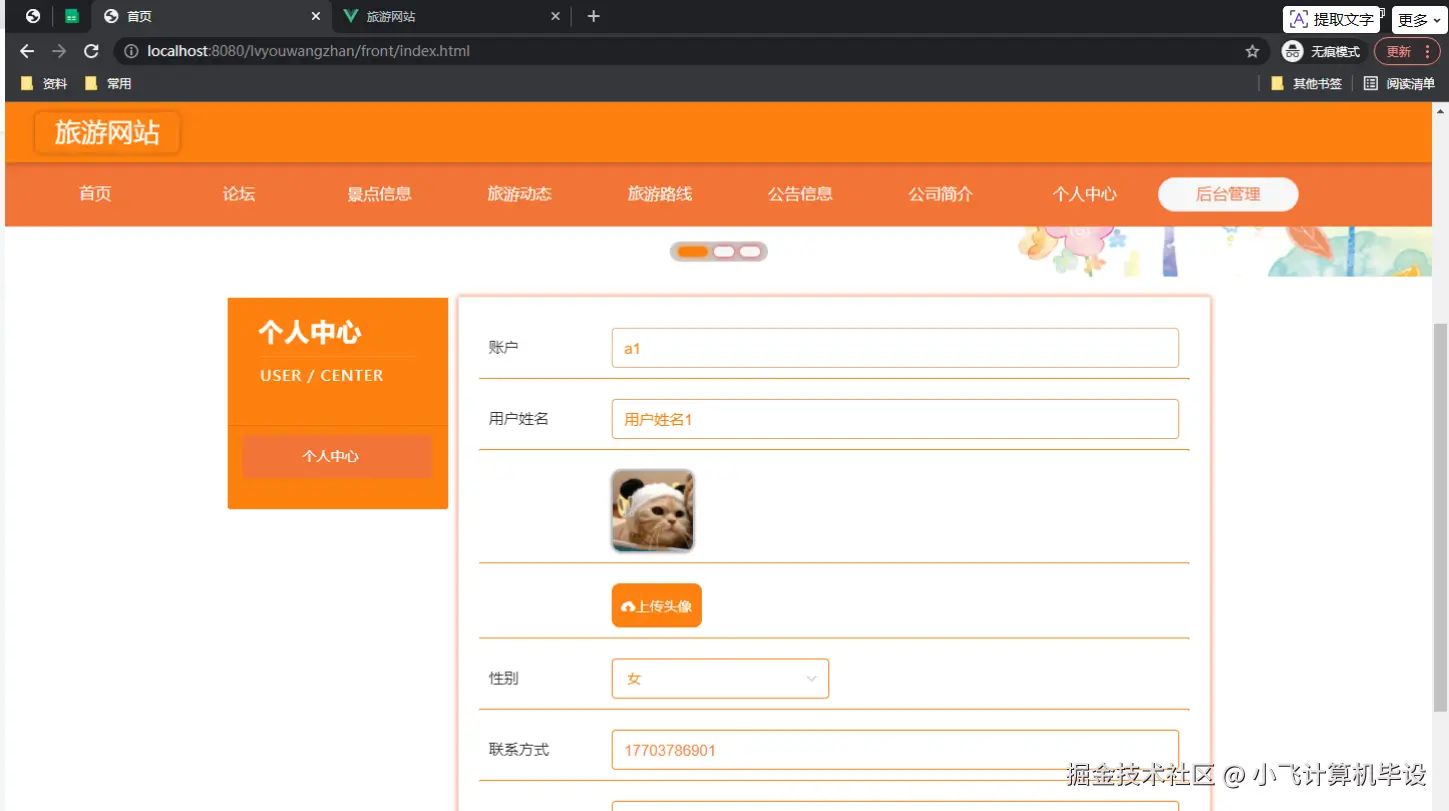Open 论坛 navigation item
This screenshot has width=1449, height=811.
click(x=239, y=194)
